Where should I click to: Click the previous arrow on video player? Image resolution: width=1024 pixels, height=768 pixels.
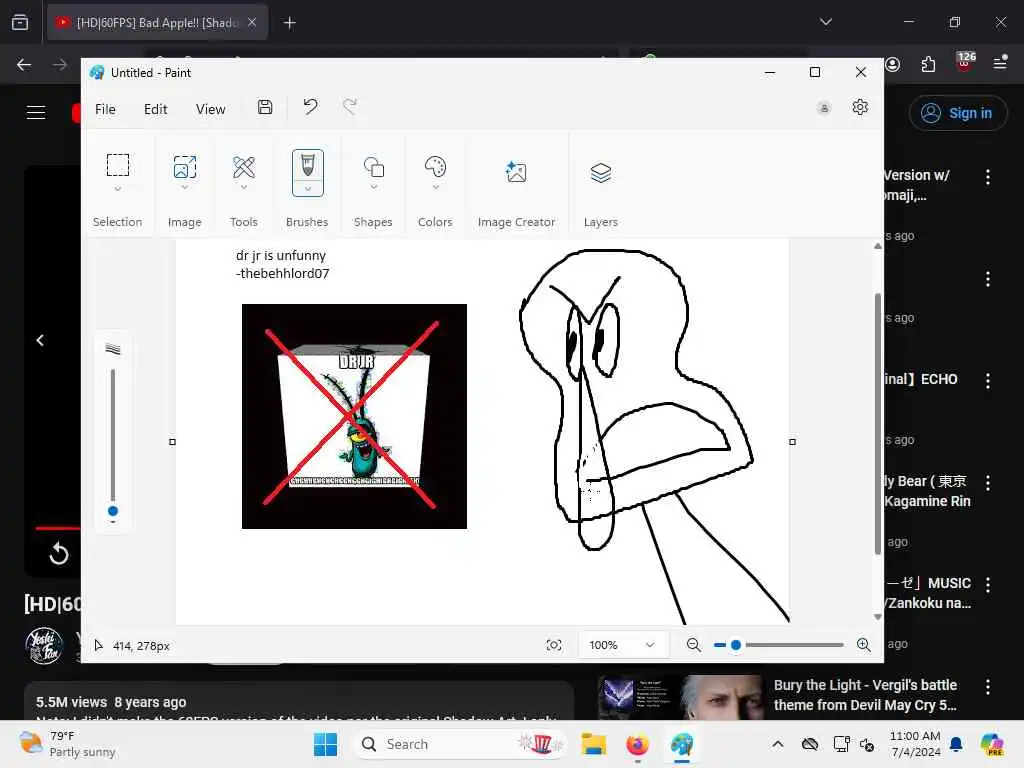40,340
